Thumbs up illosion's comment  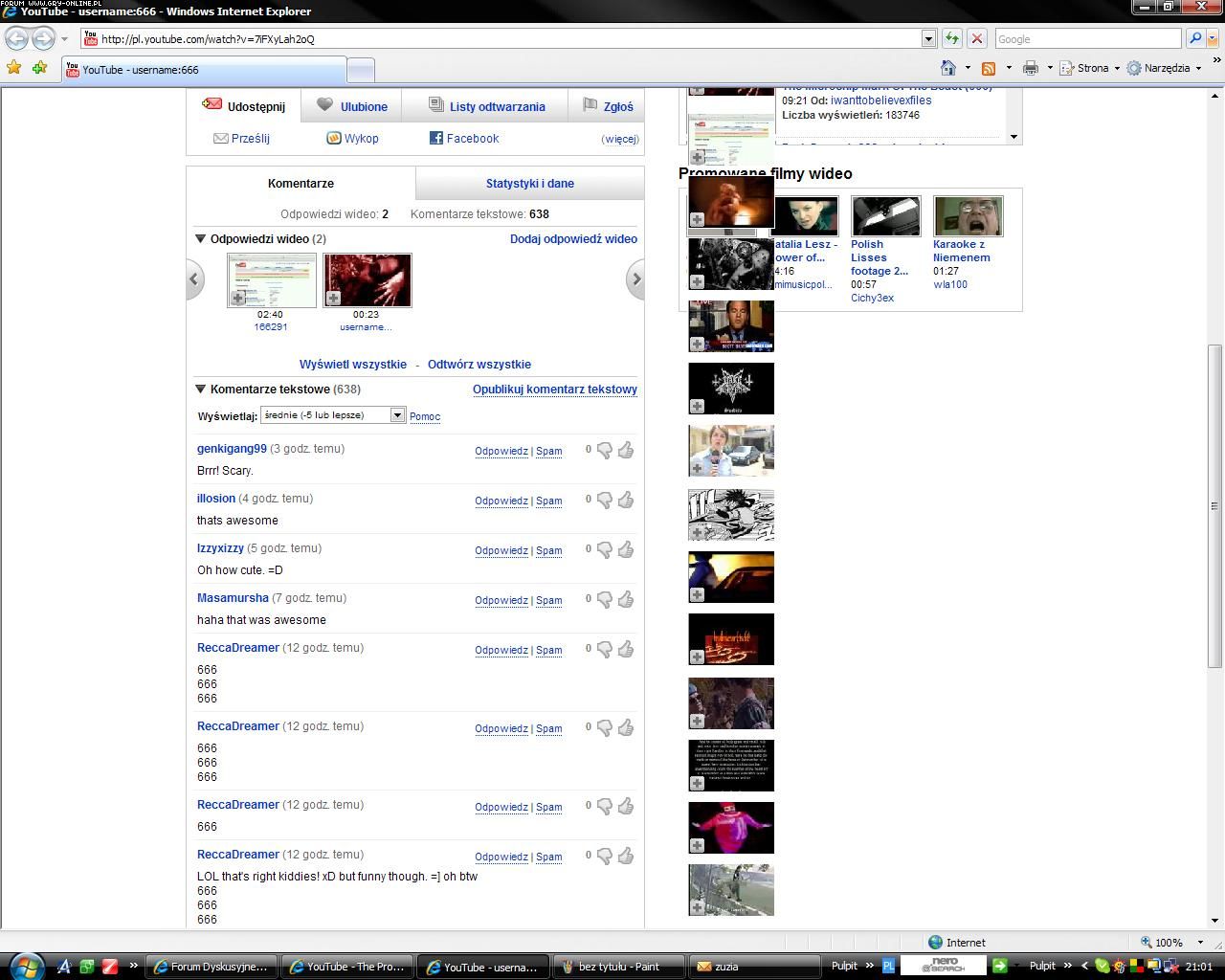click(626, 500)
